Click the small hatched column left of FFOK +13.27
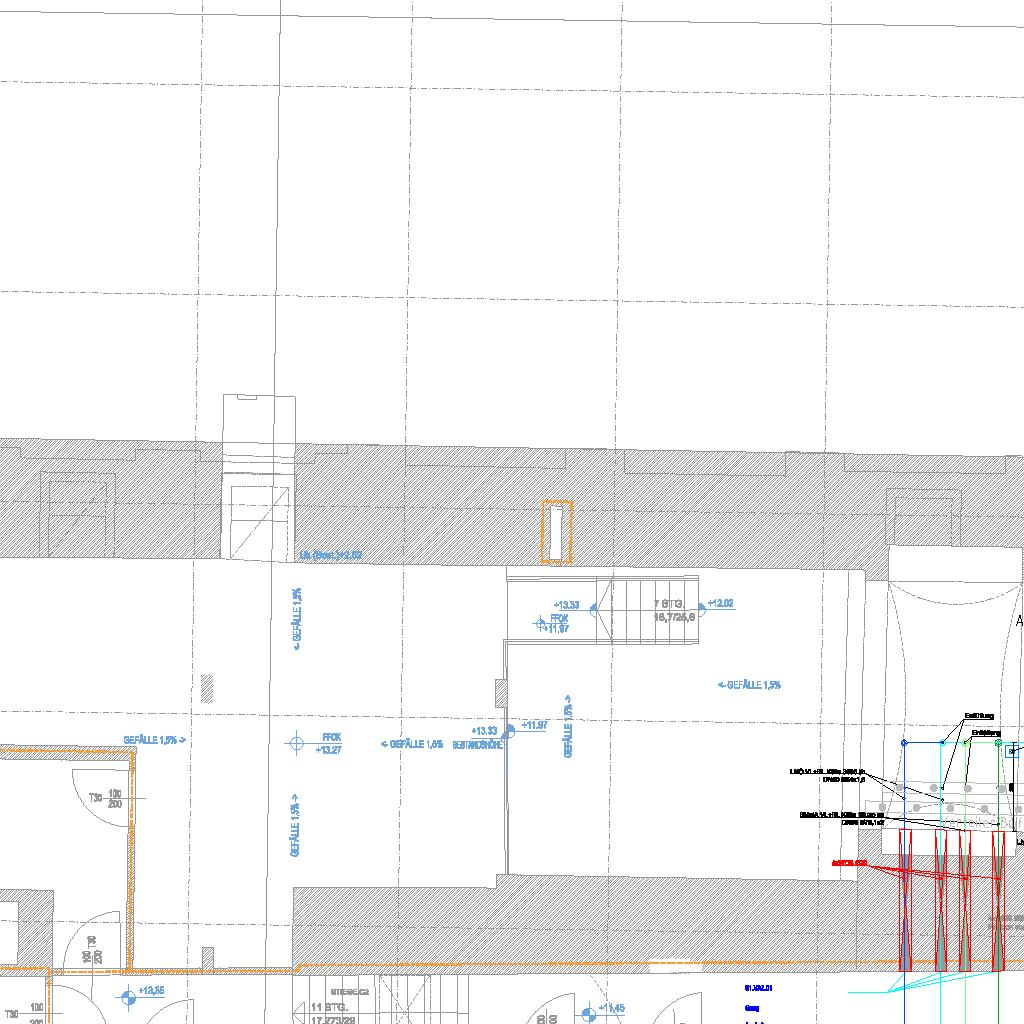Image resolution: width=1024 pixels, height=1024 pixels. click(x=207, y=687)
